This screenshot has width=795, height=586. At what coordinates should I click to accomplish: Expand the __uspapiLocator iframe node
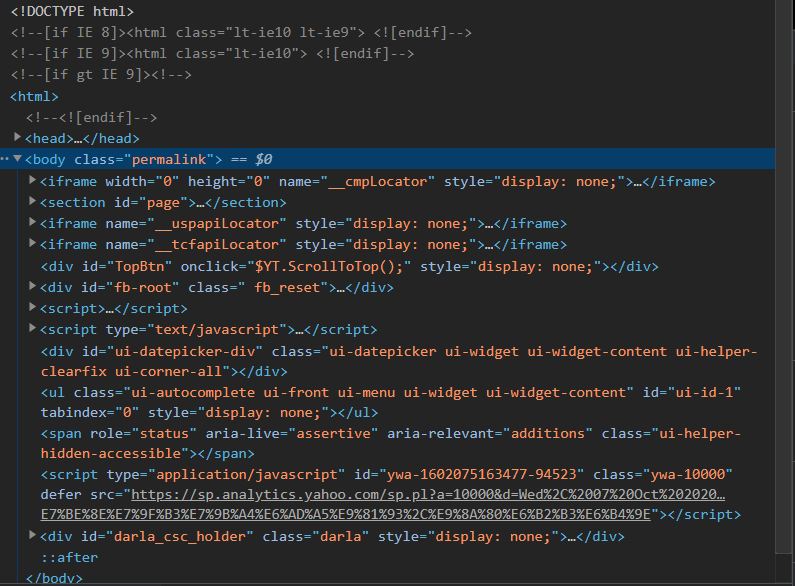coord(32,222)
